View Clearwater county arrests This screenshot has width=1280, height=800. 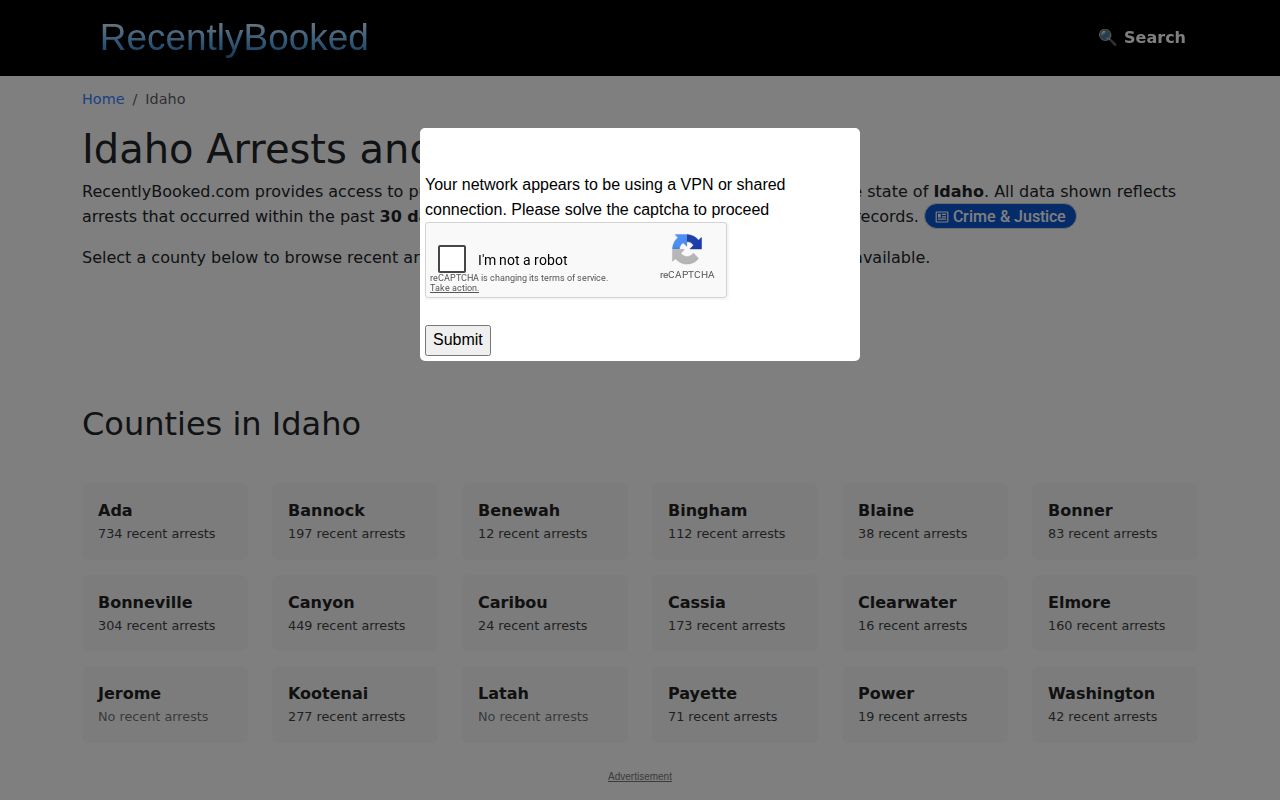[925, 613]
